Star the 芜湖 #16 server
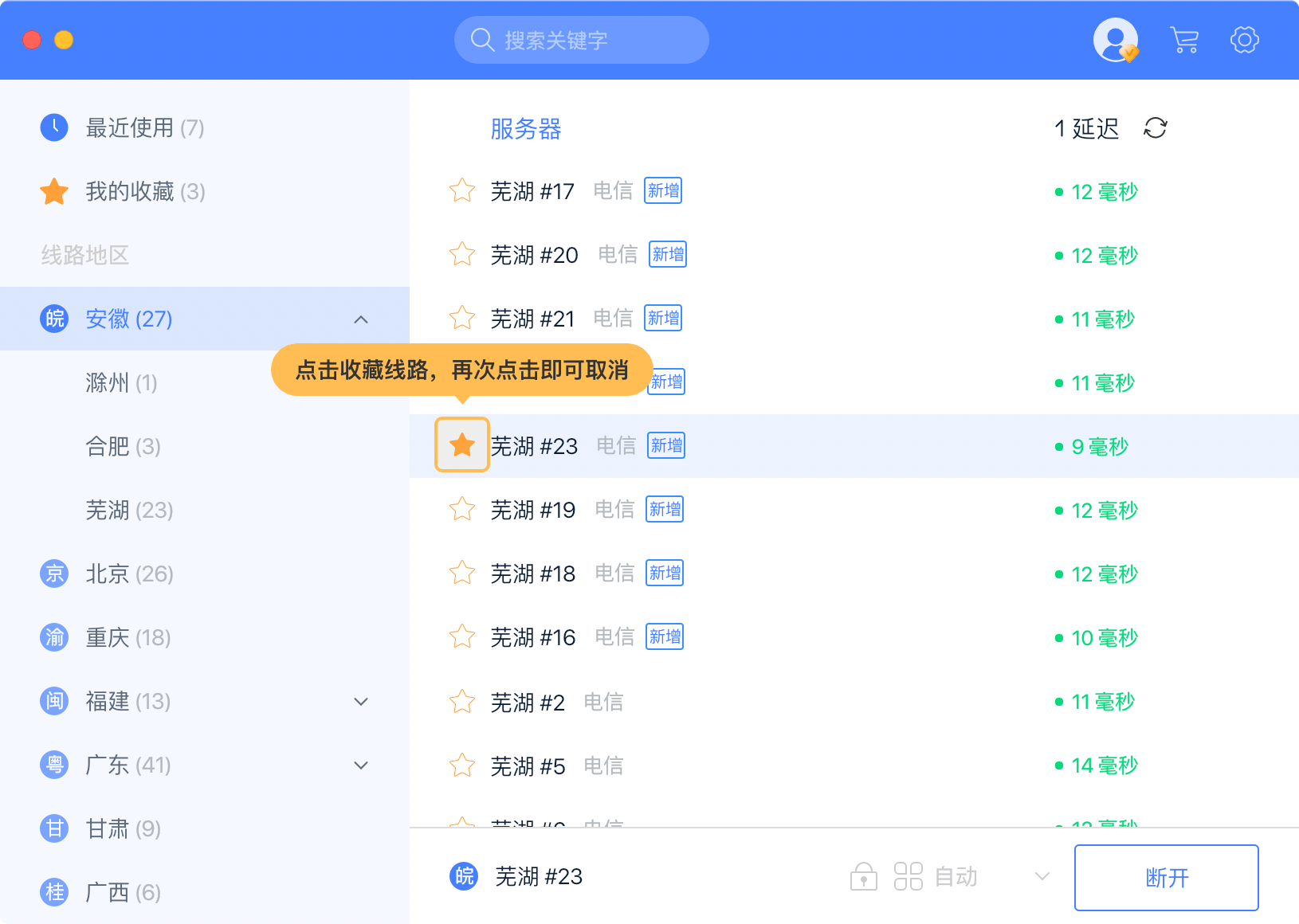Image resolution: width=1299 pixels, height=924 pixels. point(462,637)
